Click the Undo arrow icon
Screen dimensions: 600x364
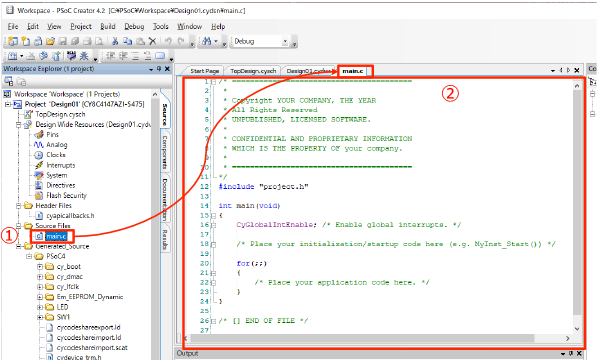tap(168, 41)
